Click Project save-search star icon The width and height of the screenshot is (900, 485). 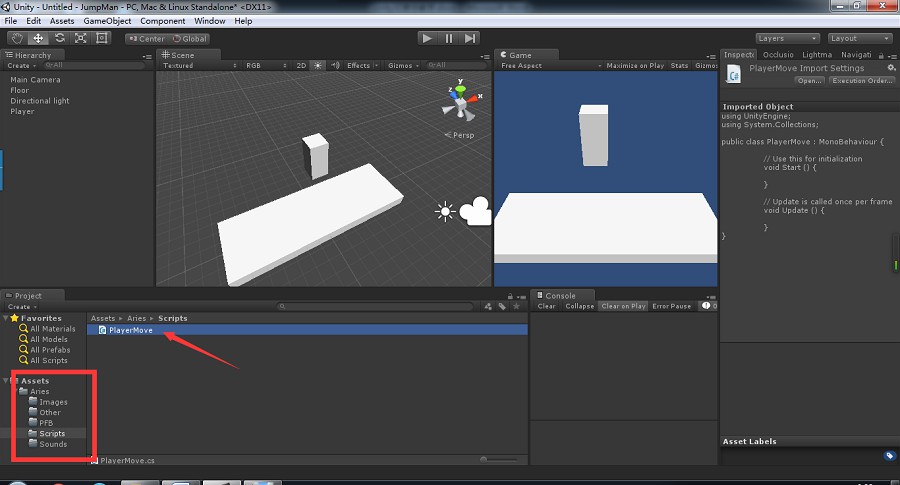coord(517,306)
